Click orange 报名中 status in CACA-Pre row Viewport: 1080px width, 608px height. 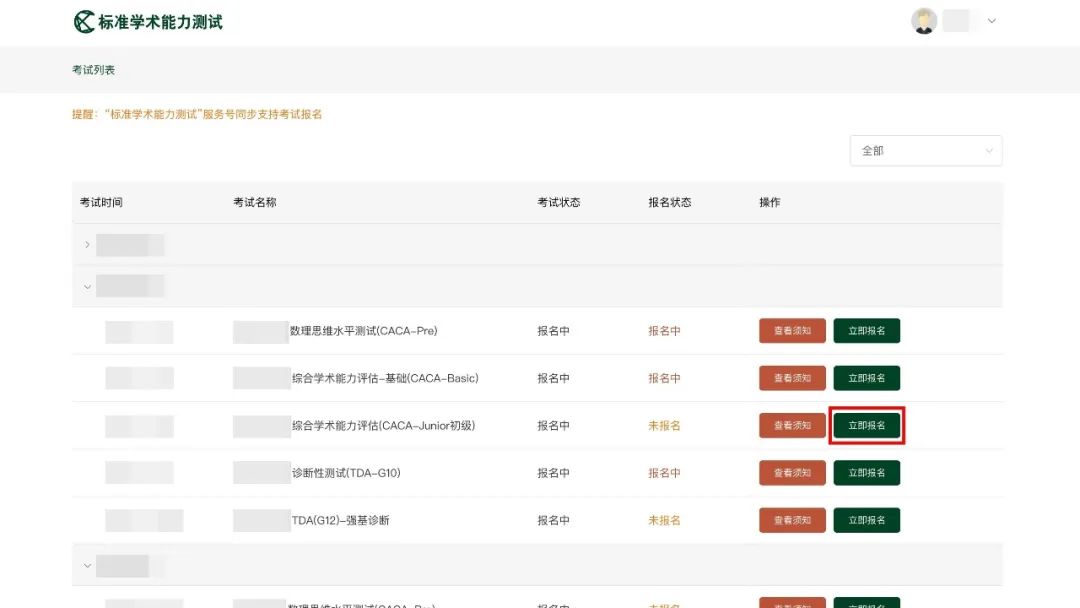click(664, 331)
